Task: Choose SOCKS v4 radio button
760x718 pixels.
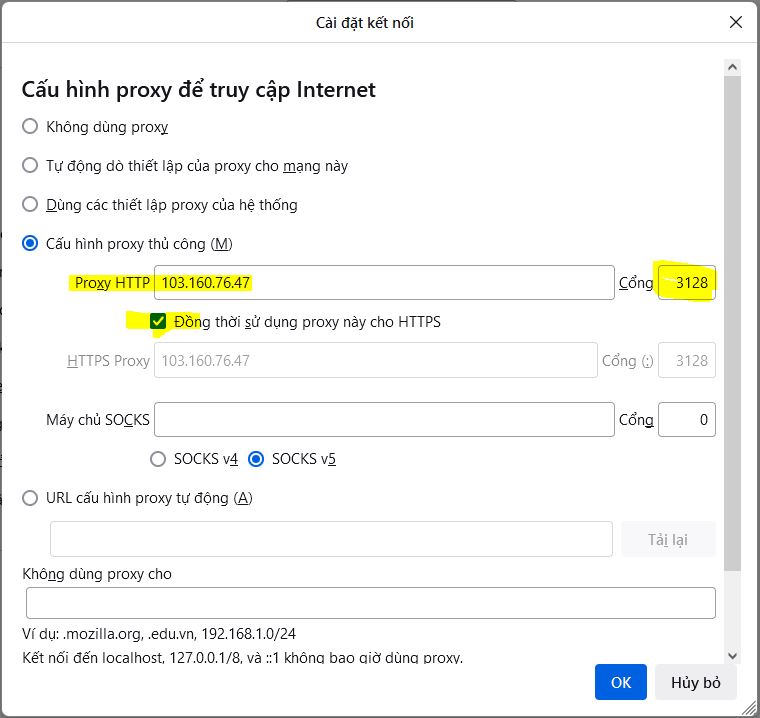Action: point(158,460)
